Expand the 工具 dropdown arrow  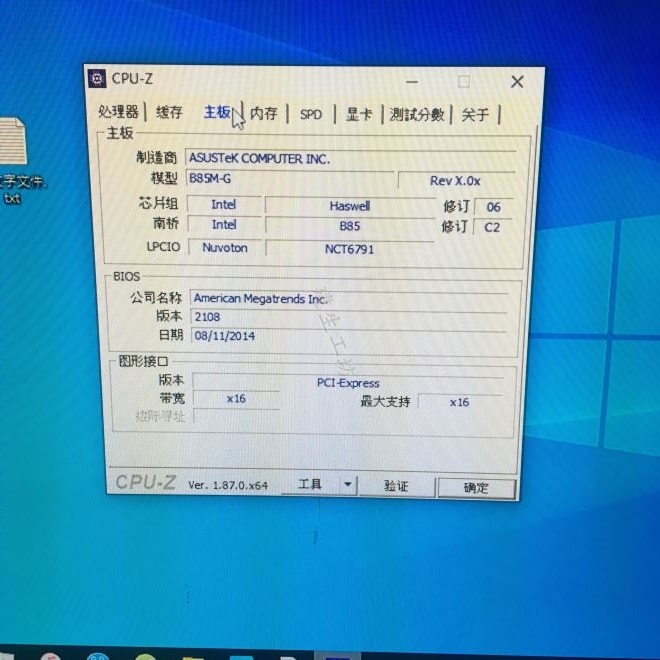(348, 485)
